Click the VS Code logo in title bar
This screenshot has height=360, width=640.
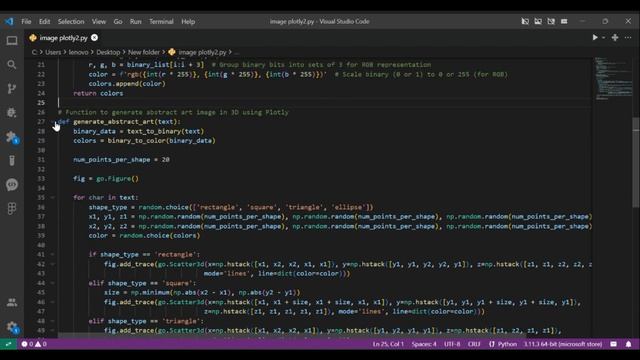[x=9, y=21]
